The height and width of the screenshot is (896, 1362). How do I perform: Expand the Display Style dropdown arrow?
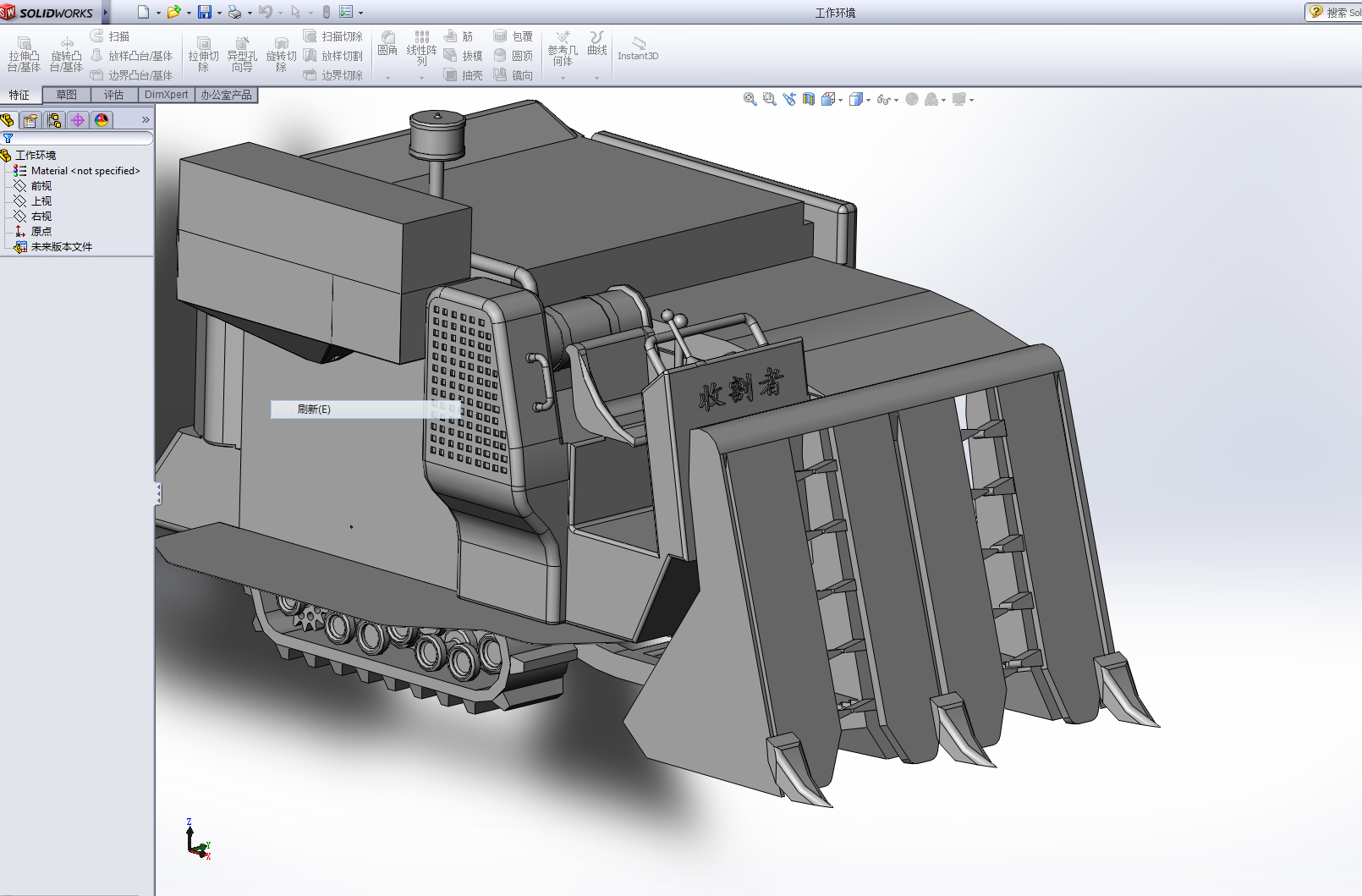tap(868, 100)
